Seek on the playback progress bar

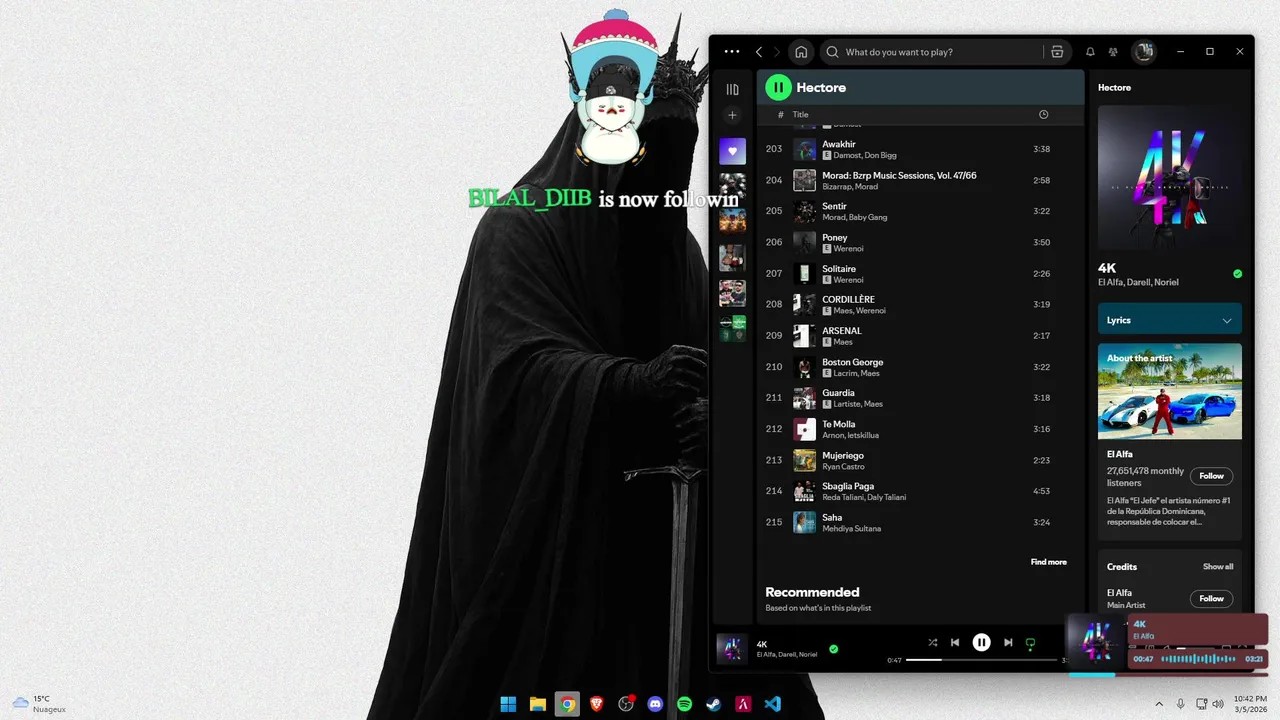click(x=982, y=660)
